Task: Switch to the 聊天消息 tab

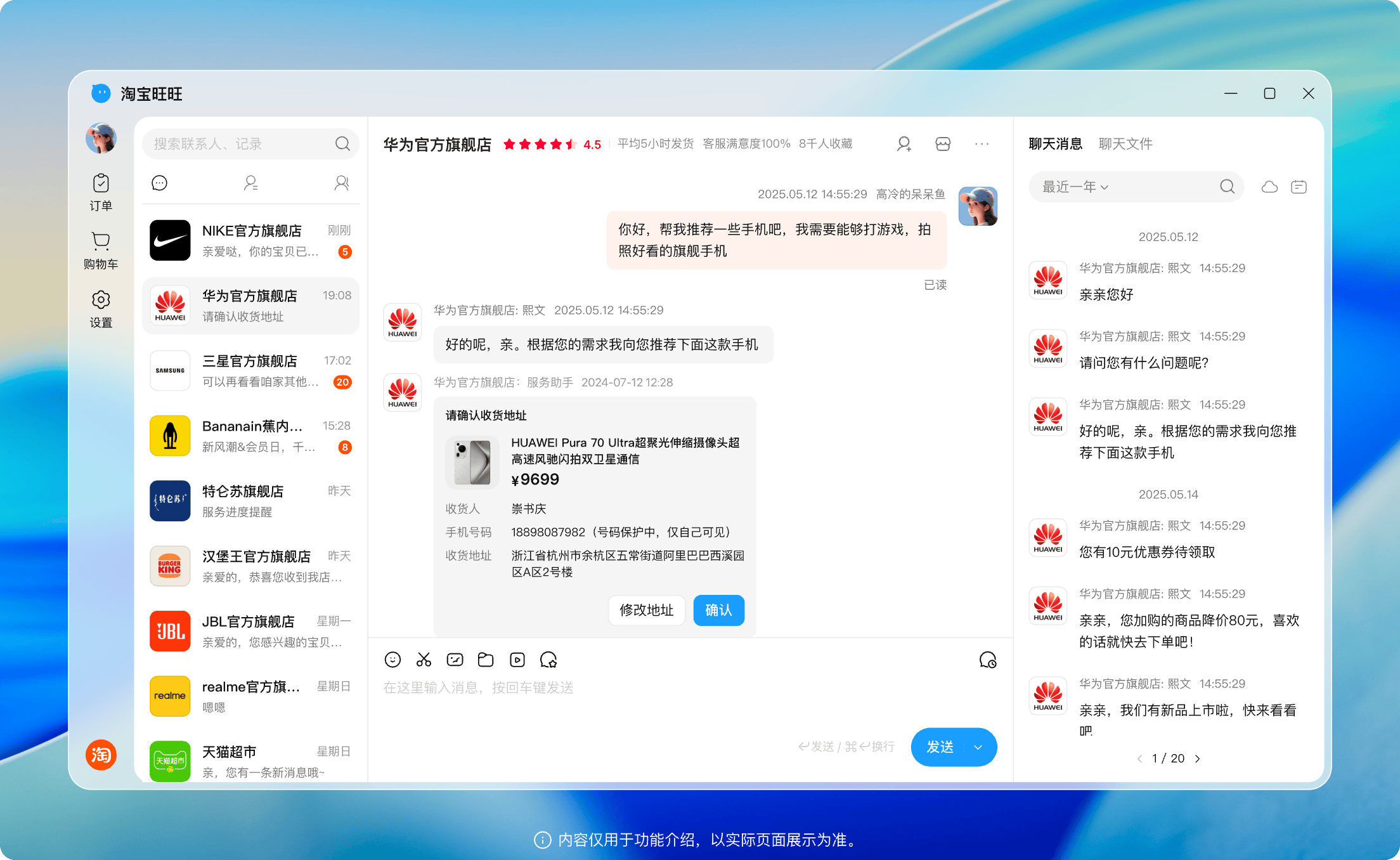Action: [1056, 144]
